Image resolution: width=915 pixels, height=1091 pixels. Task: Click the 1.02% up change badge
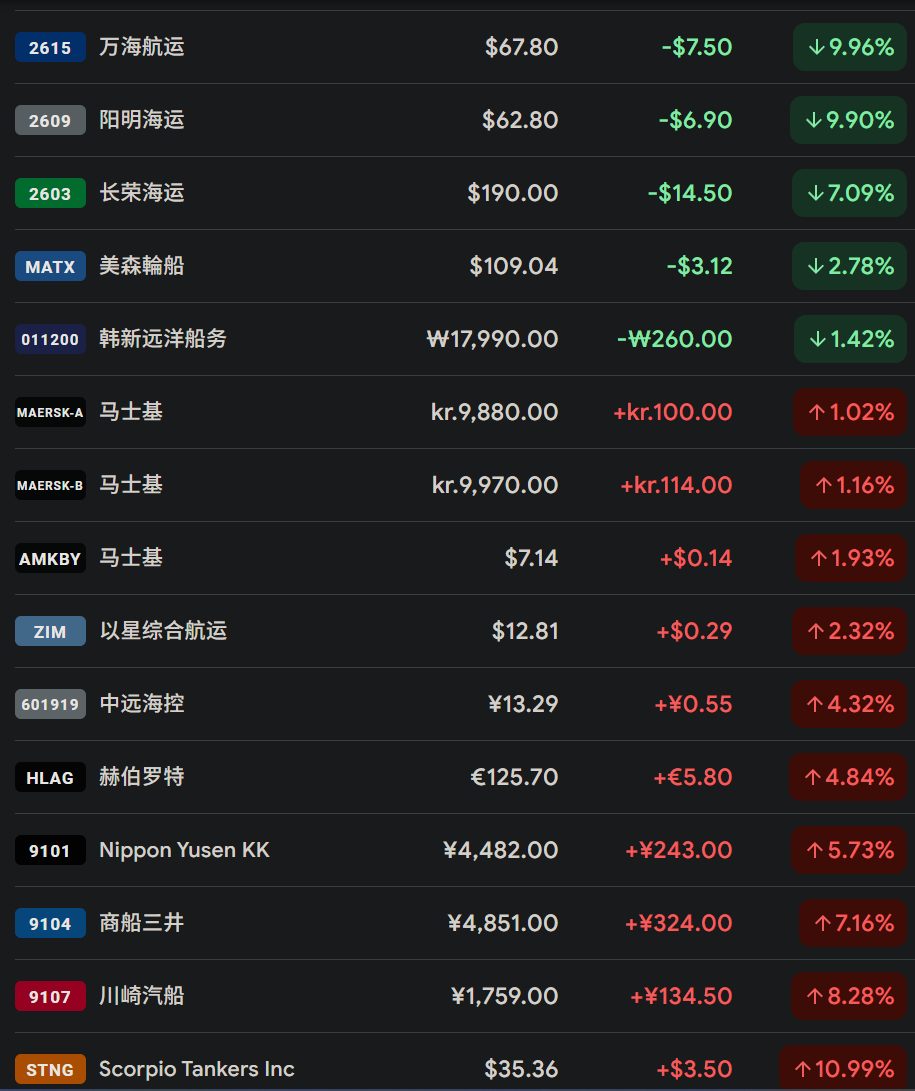click(850, 413)
